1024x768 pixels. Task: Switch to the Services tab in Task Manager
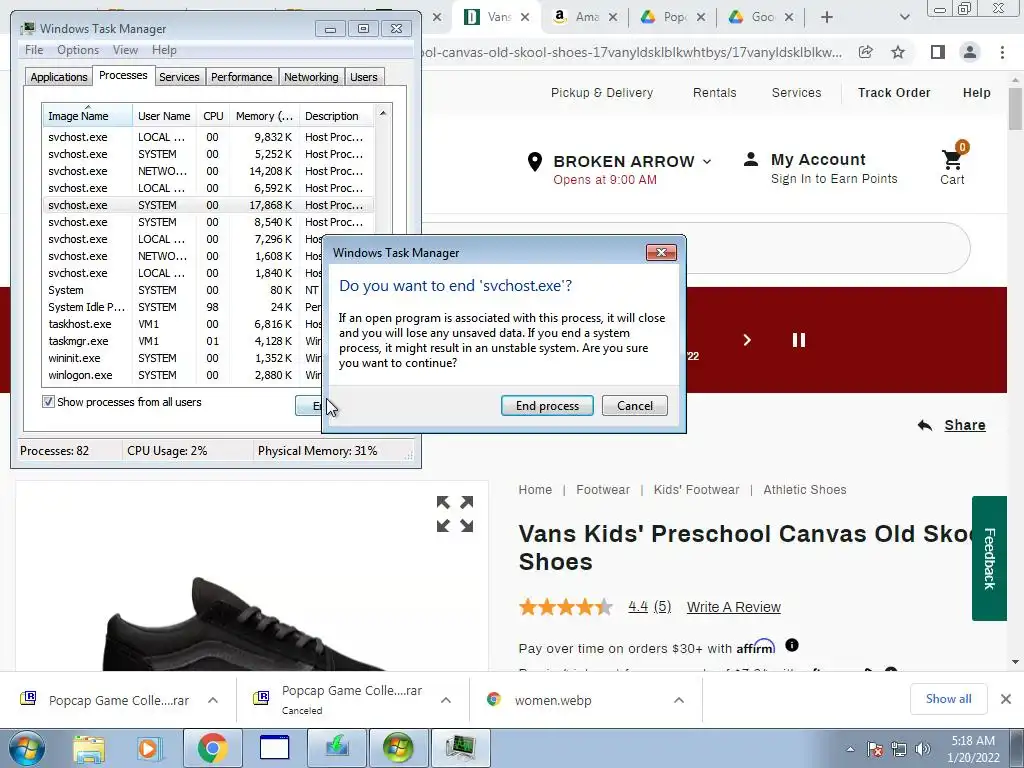[179, 77]
